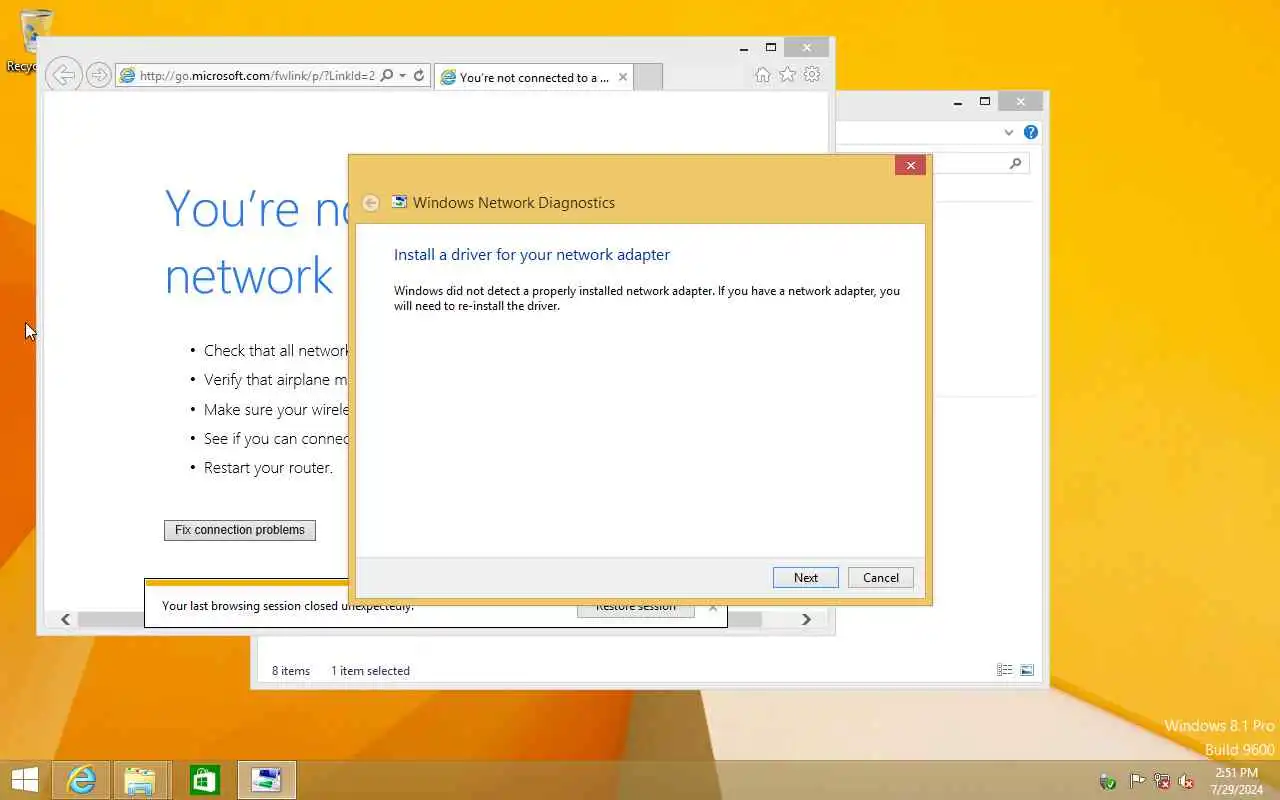Switch to details view in File Explorer
Screen dimensions: 1280x800
(x=1004, y=670)
